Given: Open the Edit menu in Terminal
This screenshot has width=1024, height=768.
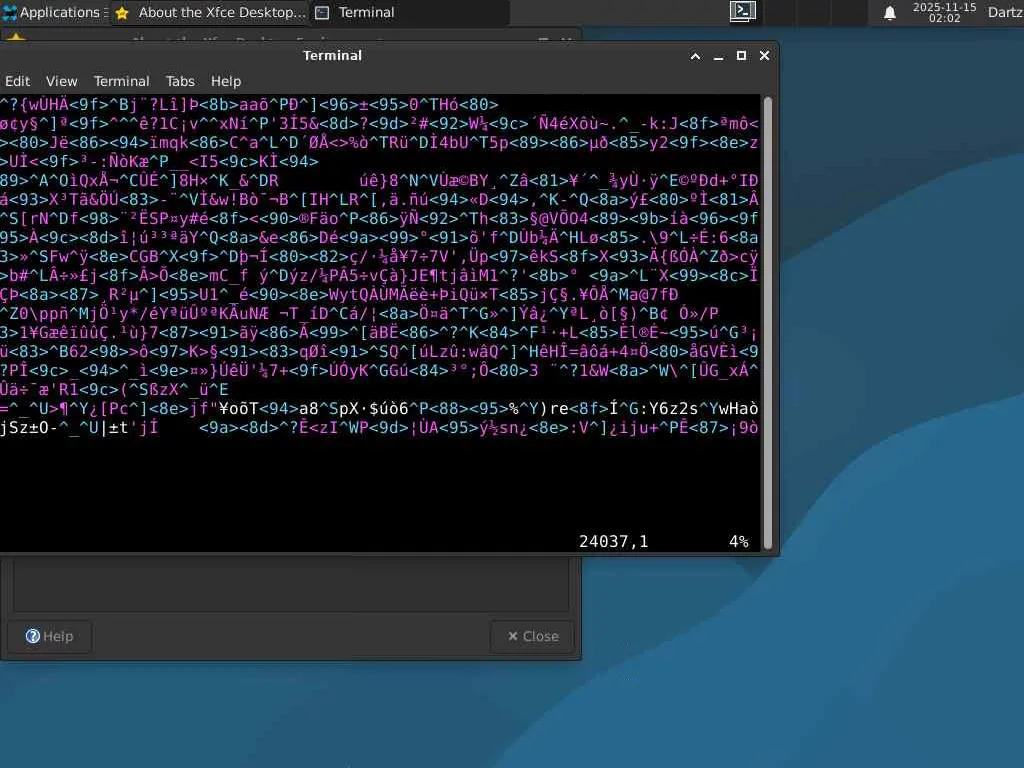Looking at the screenshot, I should (x=18, y=81).
